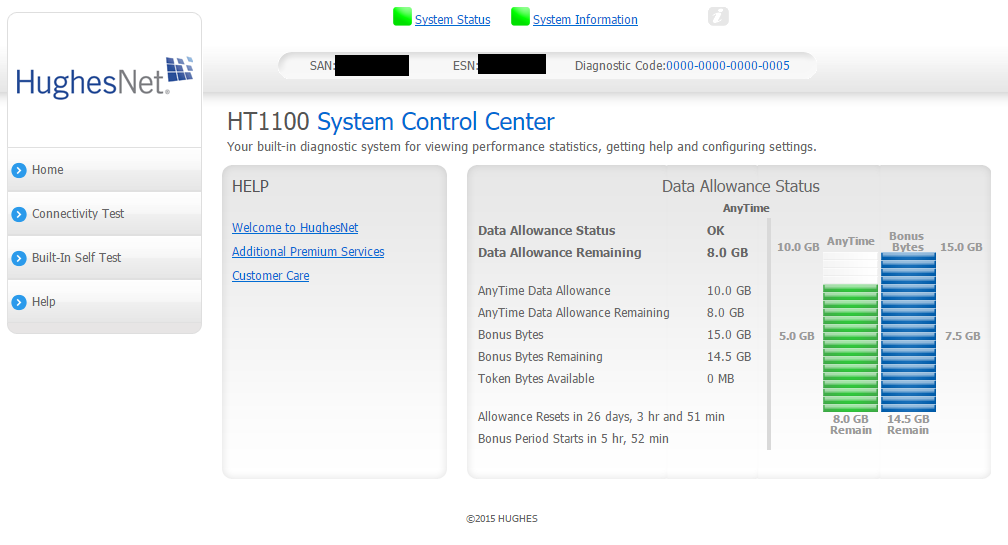Click the green AnyTime data usage bar
1008x545 pixels.
tap(850, 348)
